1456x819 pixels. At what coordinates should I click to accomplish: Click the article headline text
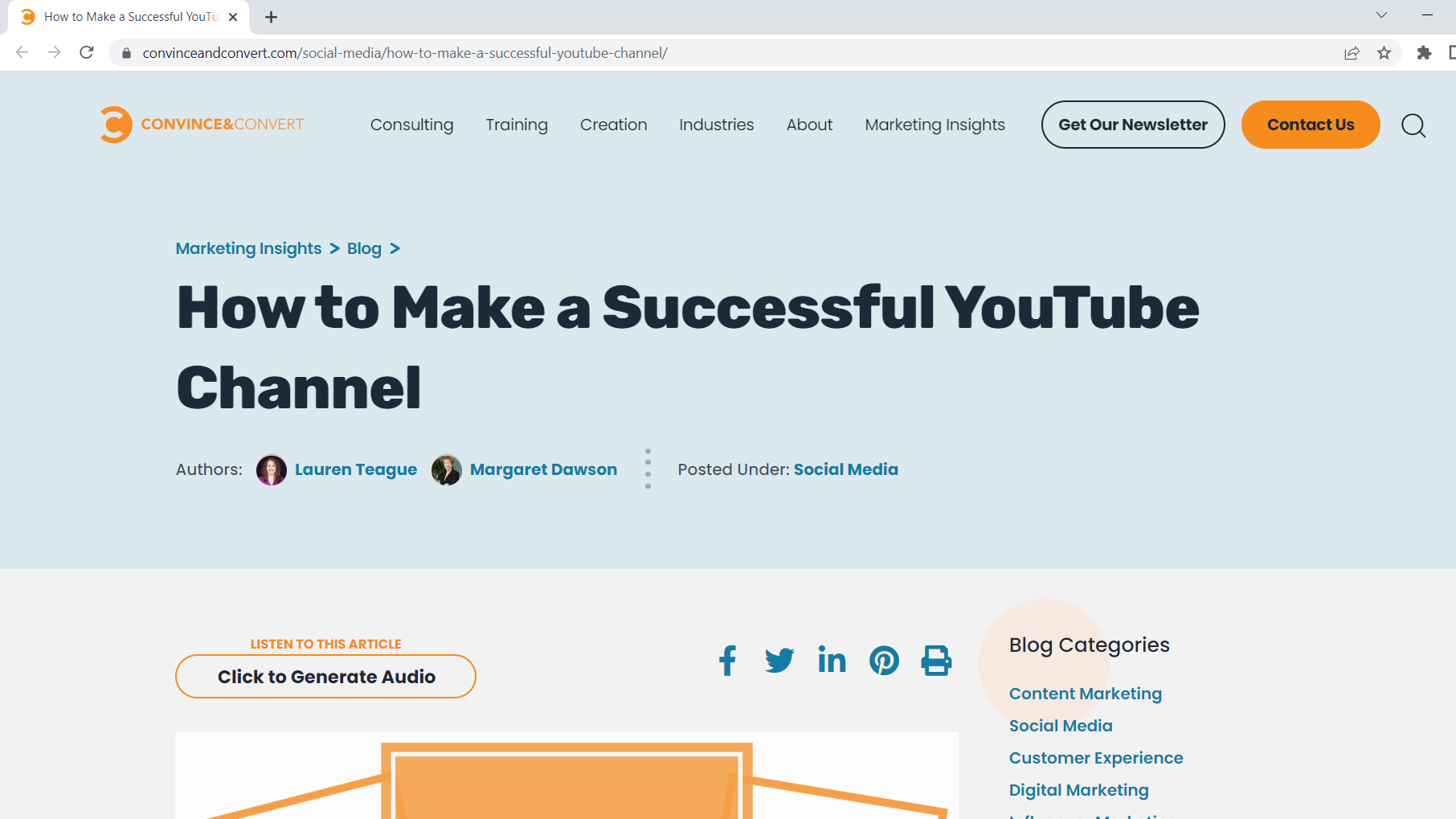tap(688, 347)
